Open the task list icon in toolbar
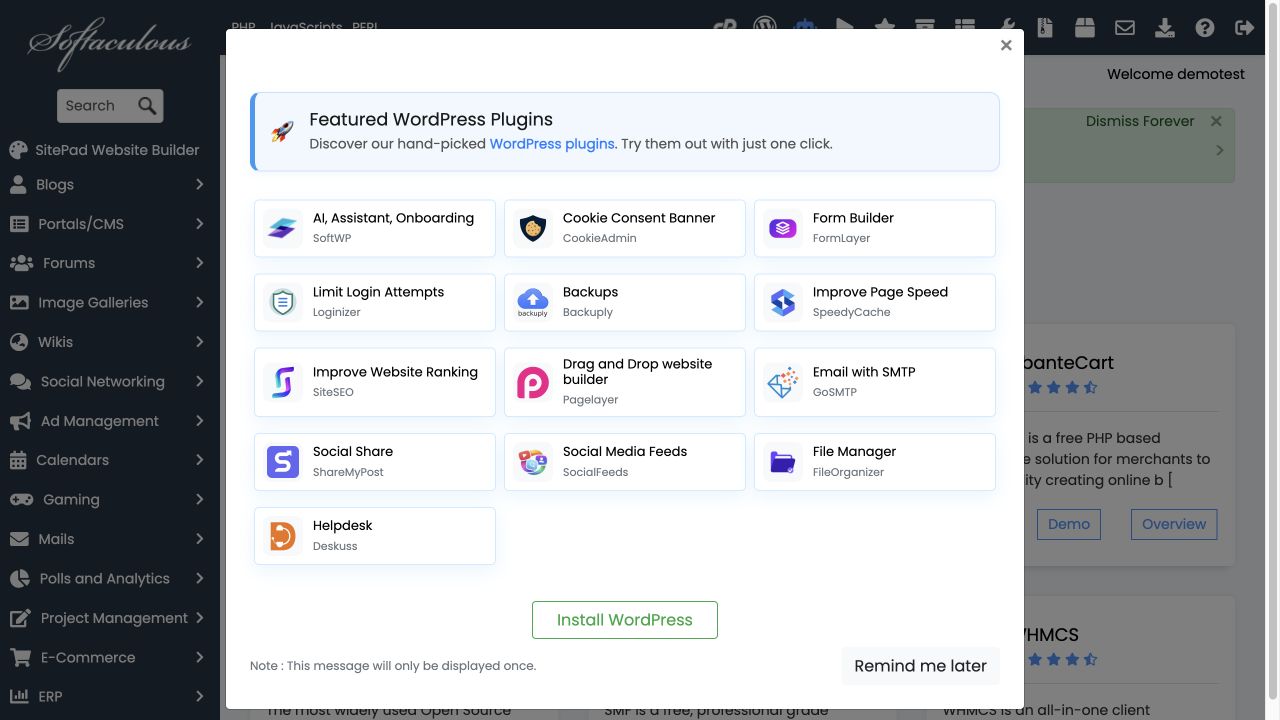1280x720 pixels. [965, 27]
